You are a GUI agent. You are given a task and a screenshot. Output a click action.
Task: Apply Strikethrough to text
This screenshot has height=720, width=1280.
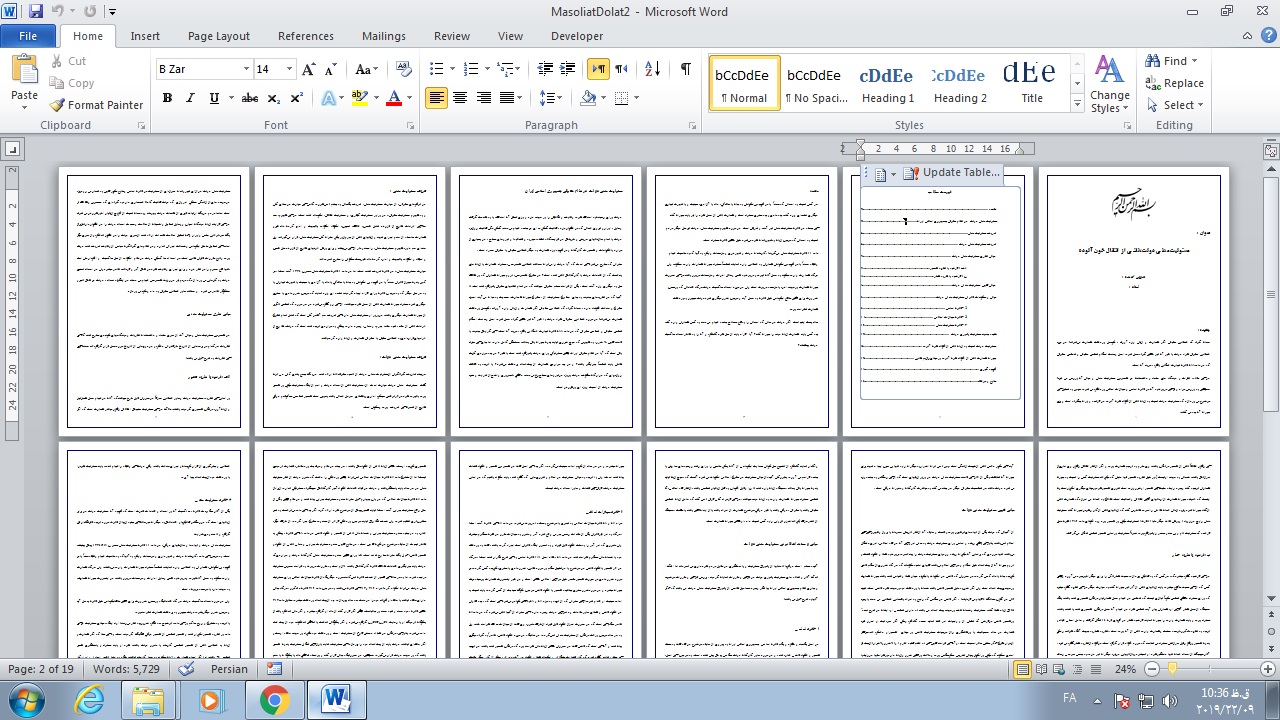click(x=249, y=98)
